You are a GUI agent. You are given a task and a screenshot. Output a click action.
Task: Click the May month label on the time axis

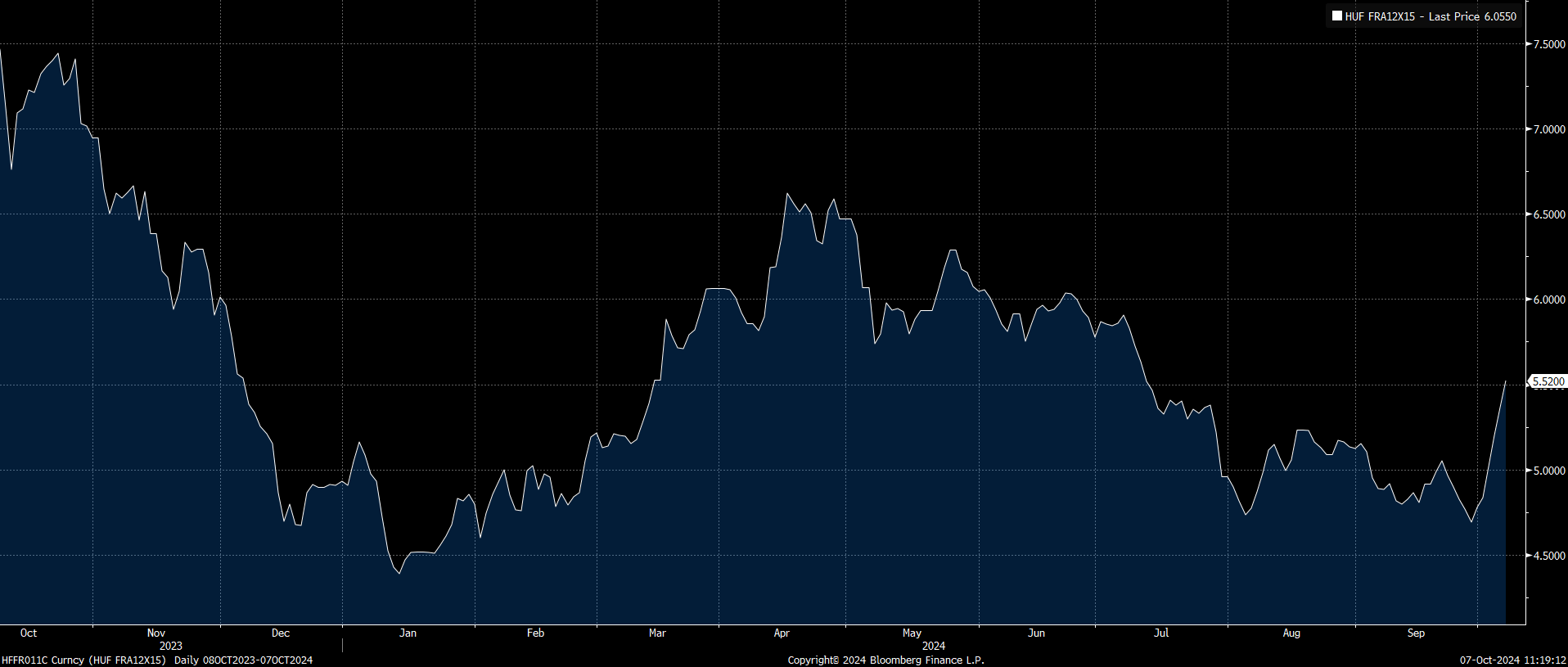[912, 633]
